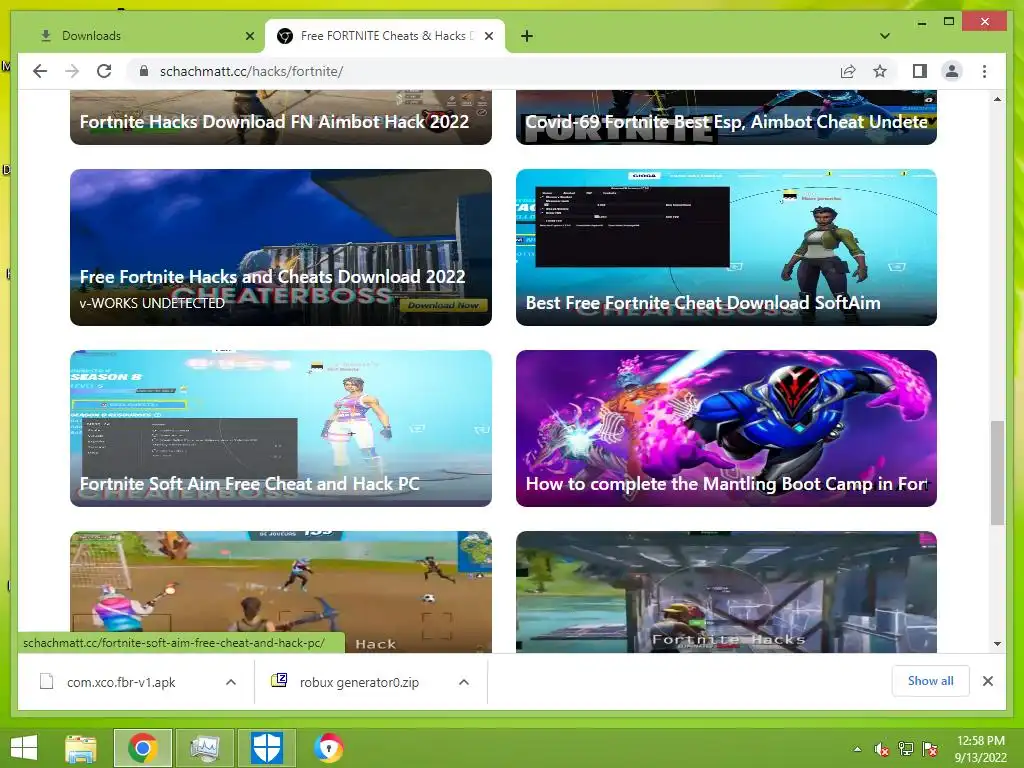Show hidden system tray icons
Screen dimensions: 1024x768
(857, 749)
